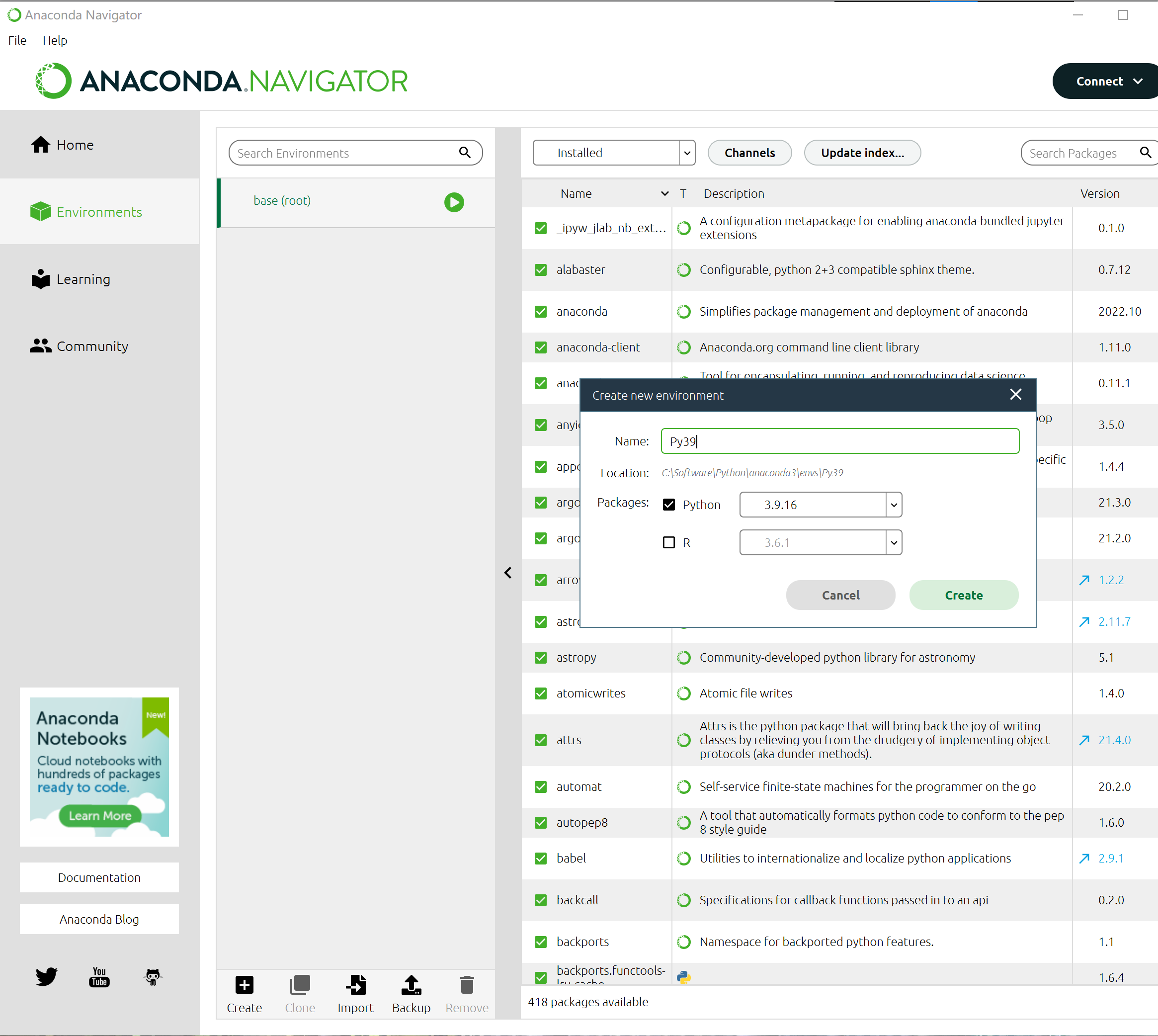Click Create in the new environment dialog
The height and width of the screenshot is (1036, 1158).
tap(964, 595)
